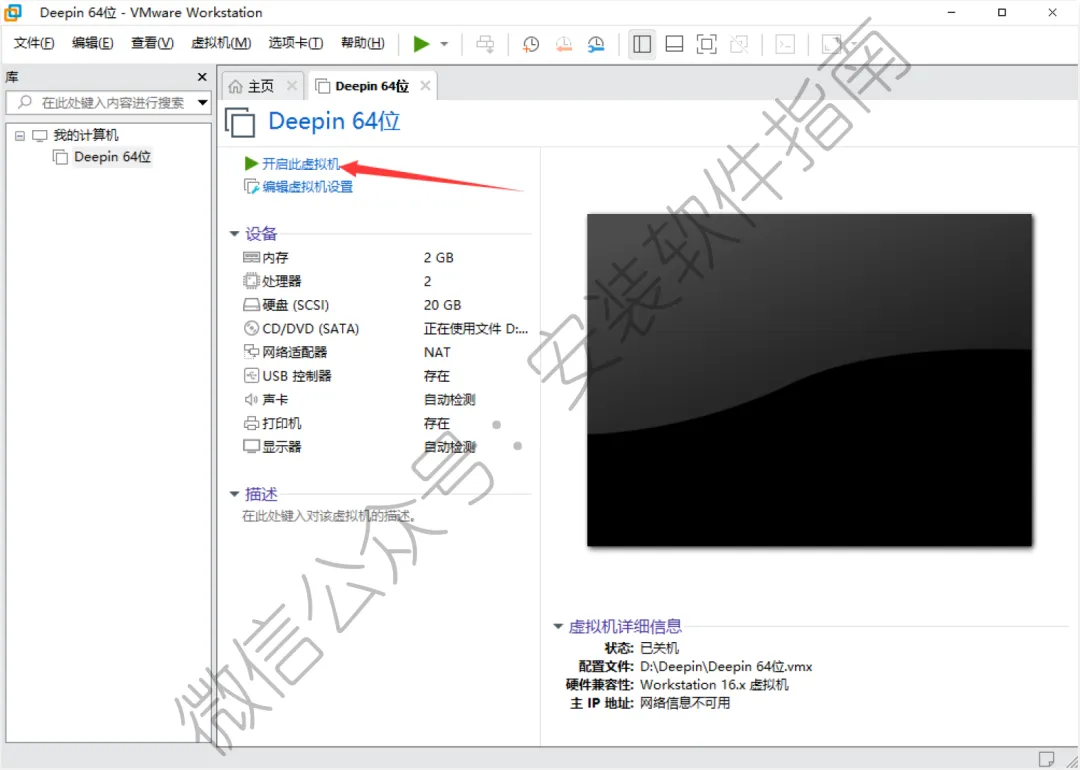Image resolution: width=1080 pixels, height=770 pixels.
Task: Select the USB 控制器 device row
Action: click(386, 376)
